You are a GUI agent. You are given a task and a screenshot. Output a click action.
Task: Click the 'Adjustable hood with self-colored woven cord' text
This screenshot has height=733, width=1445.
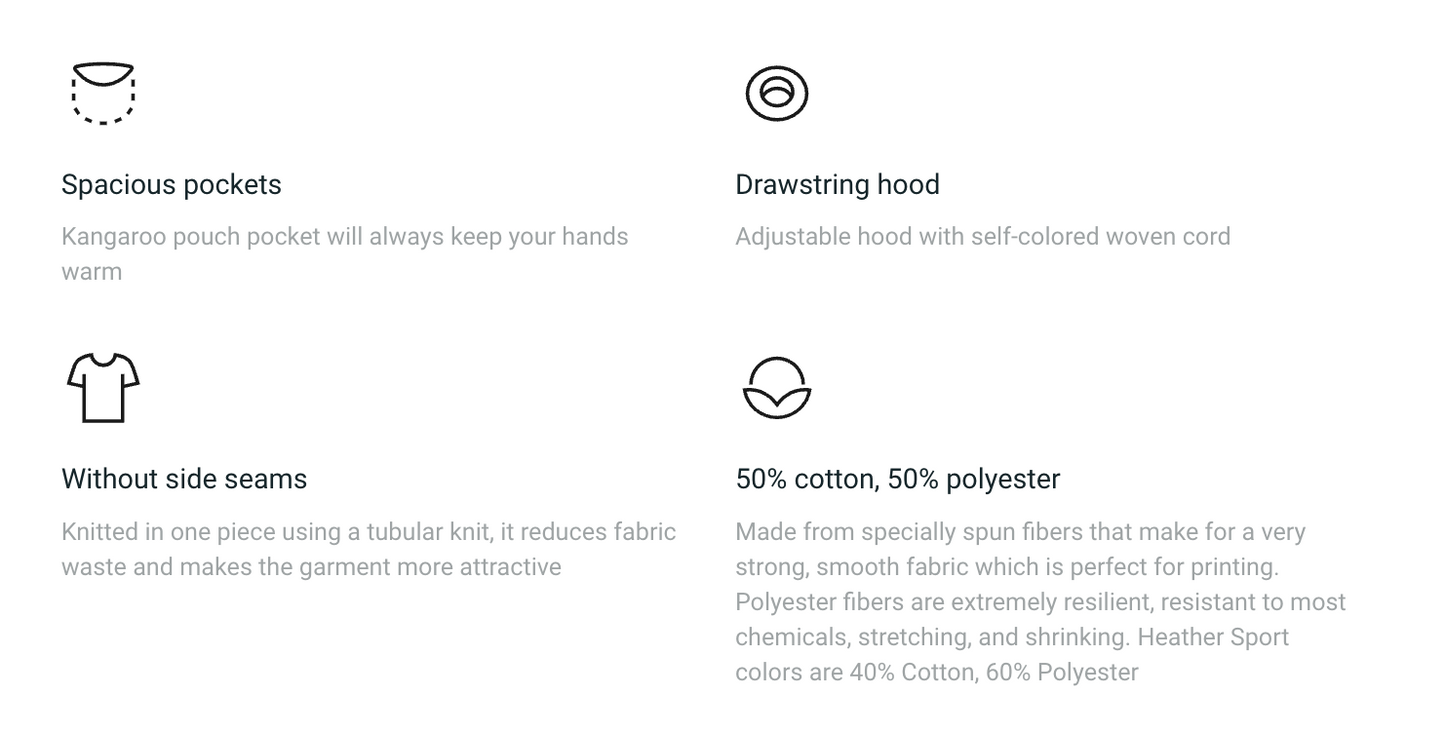coord(983,237)
